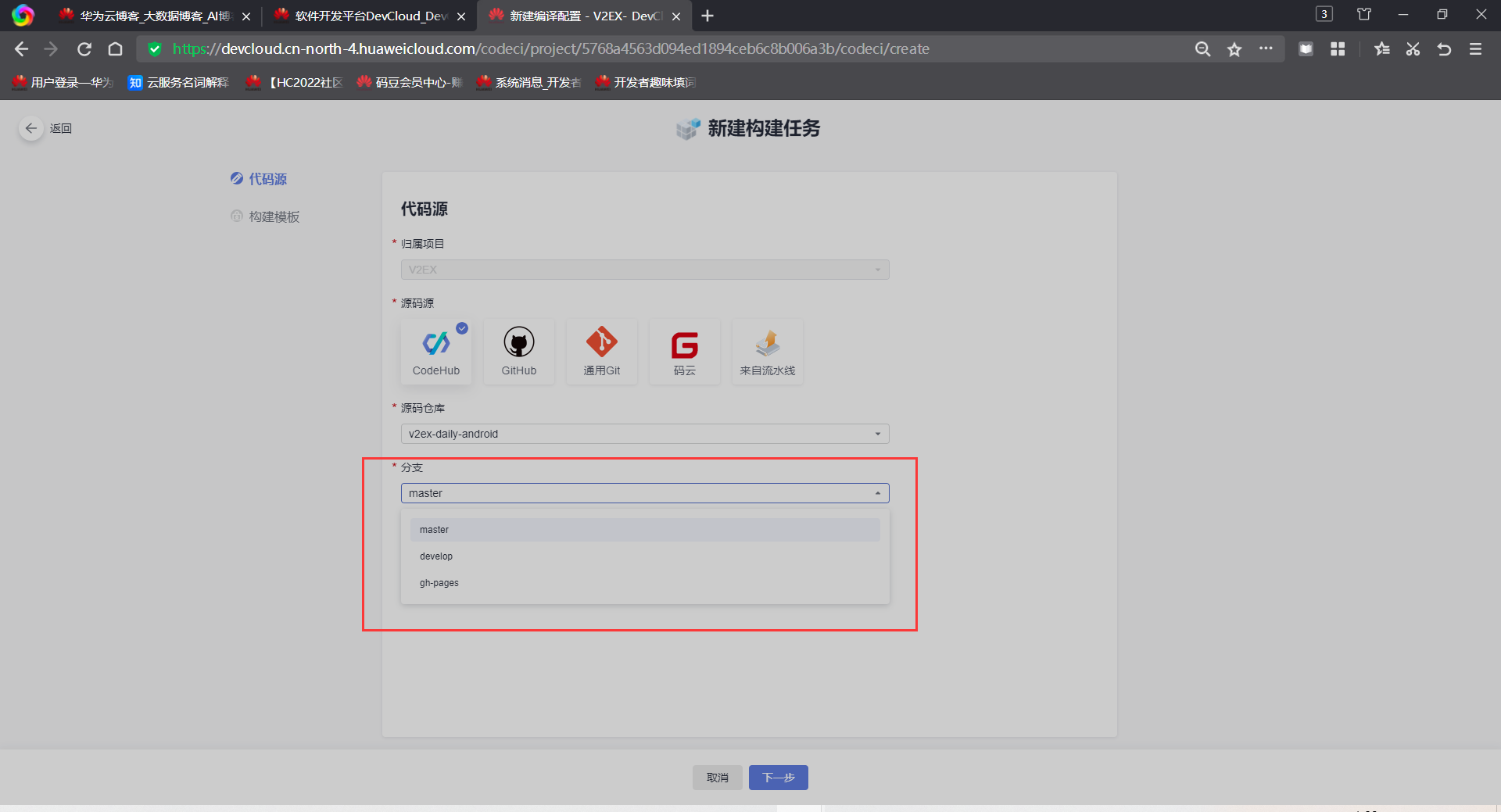The width and height of the screenshot is (1501, 812).
Task: Click the browser back arrow
Action: pos(21,49)
